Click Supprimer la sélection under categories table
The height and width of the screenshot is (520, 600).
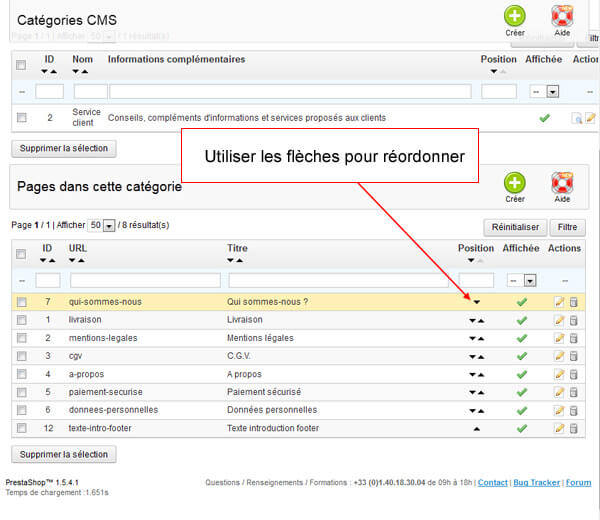[64, 148]
